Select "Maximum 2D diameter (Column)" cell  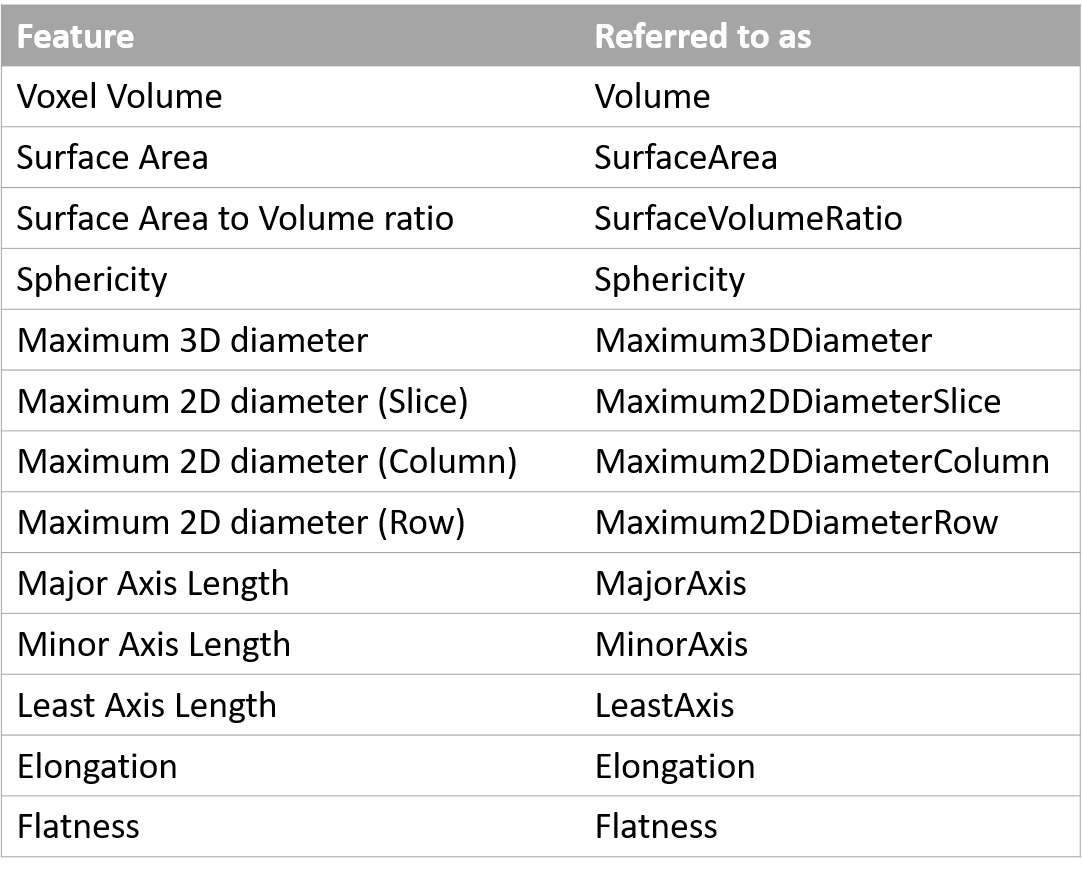267,462
